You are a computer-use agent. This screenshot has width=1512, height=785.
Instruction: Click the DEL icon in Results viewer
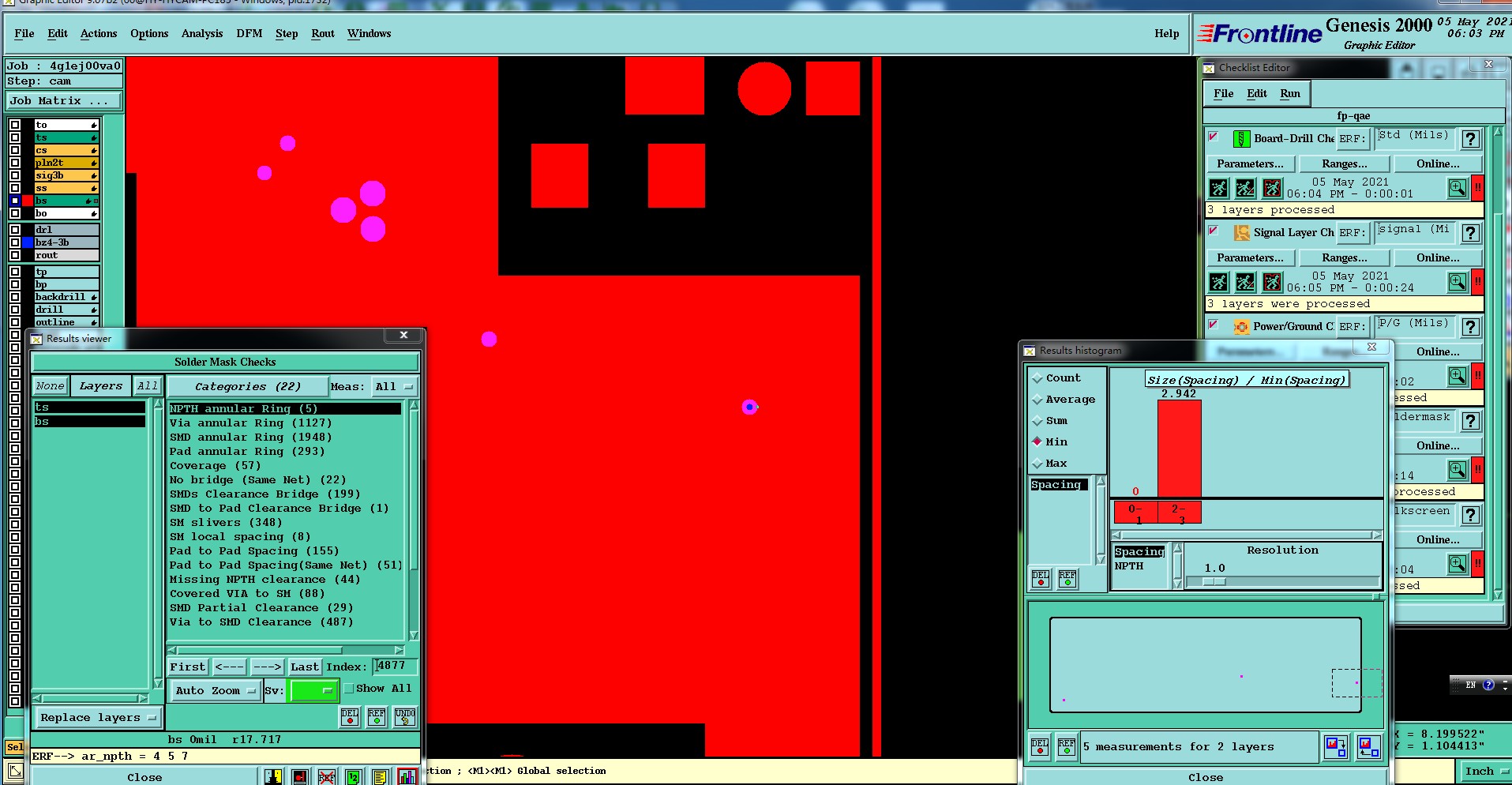coord(349,716)
